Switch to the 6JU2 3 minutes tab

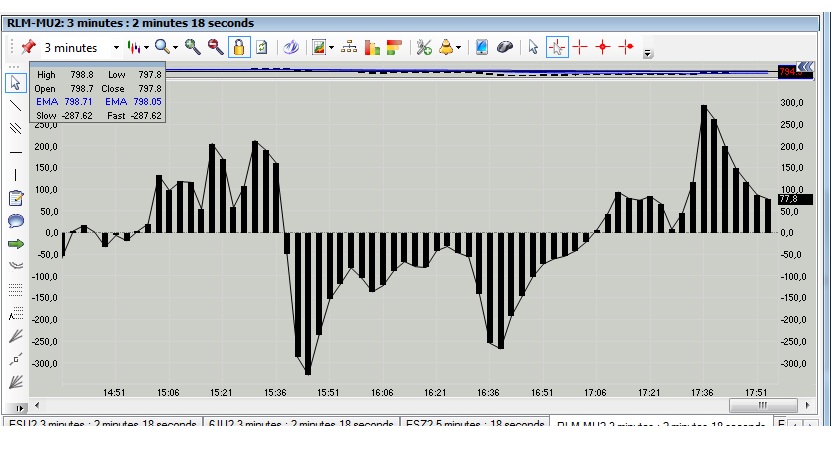coord(301,423)
